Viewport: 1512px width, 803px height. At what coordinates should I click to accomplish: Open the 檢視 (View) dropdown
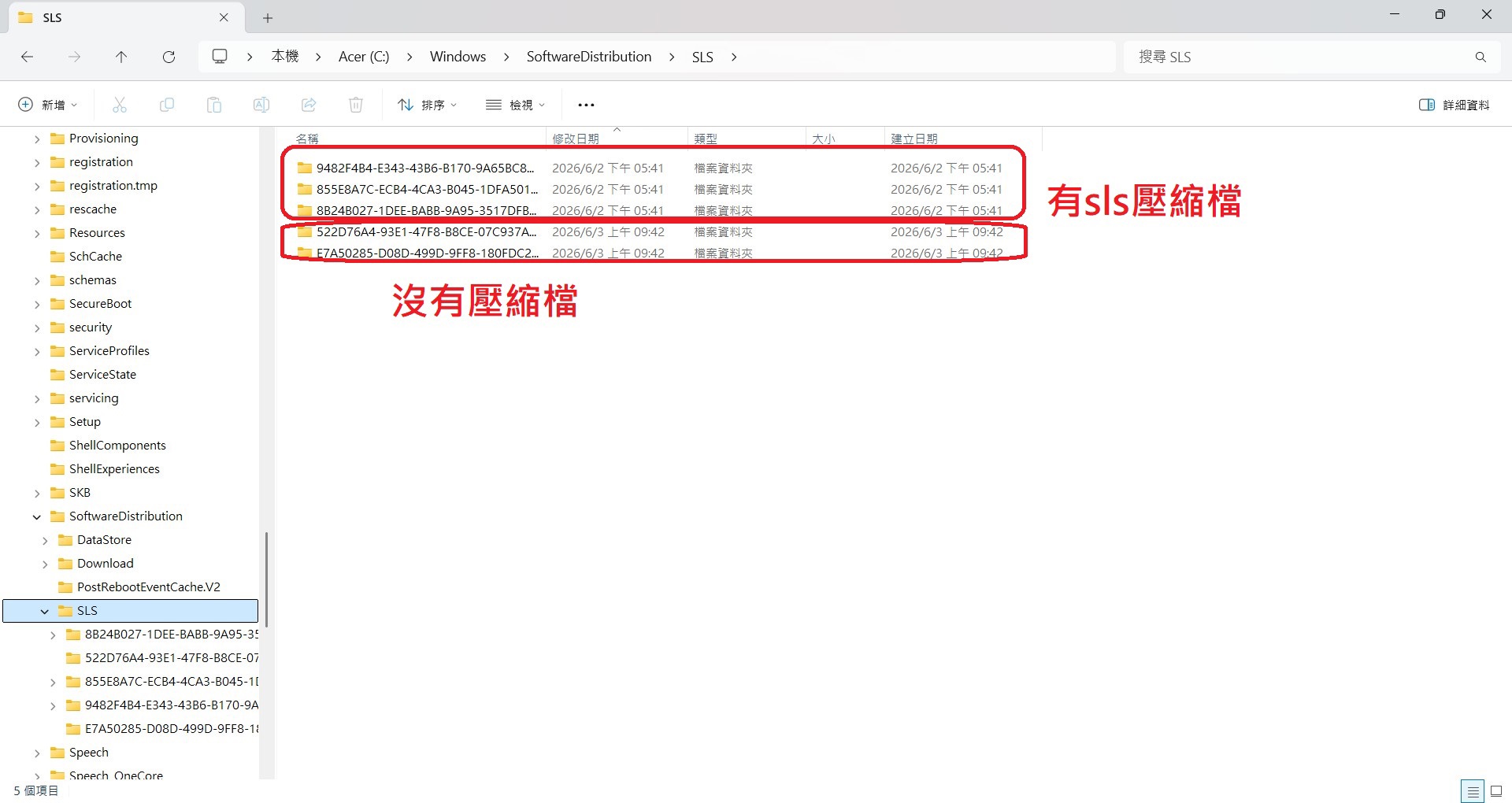(516, 105)
